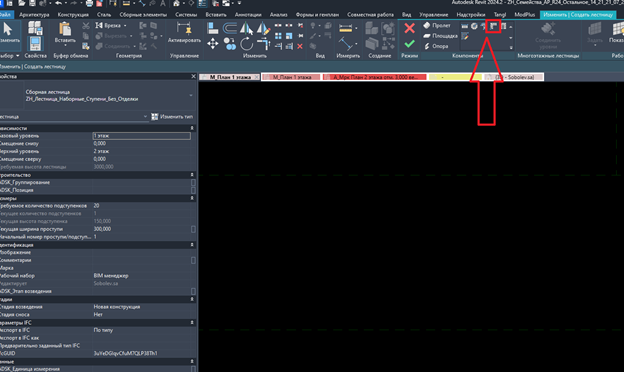Finish edit mode with green checkmark
This screenshot has width=624, height=372.
click(x=410, y=44)
